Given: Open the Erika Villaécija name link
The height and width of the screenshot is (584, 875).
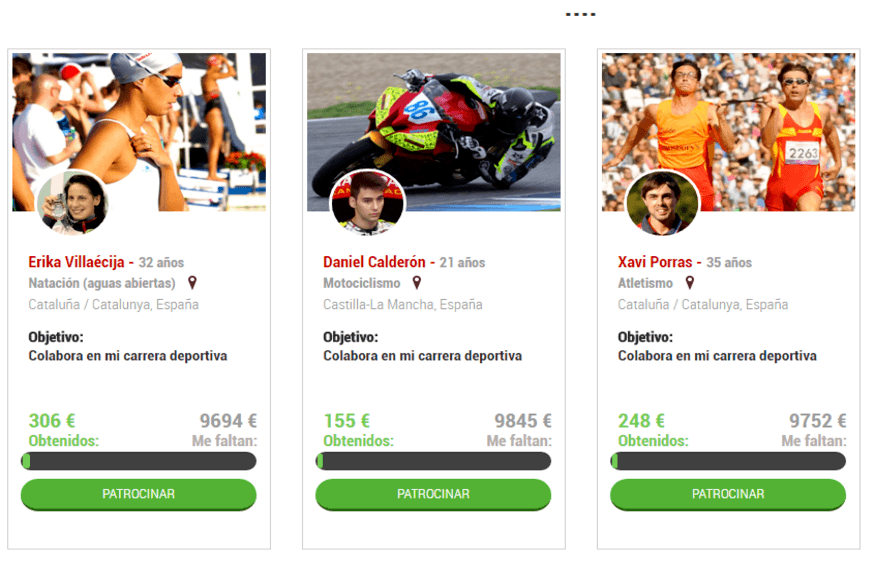Looking at the screenshot, I should coord(76,262).
